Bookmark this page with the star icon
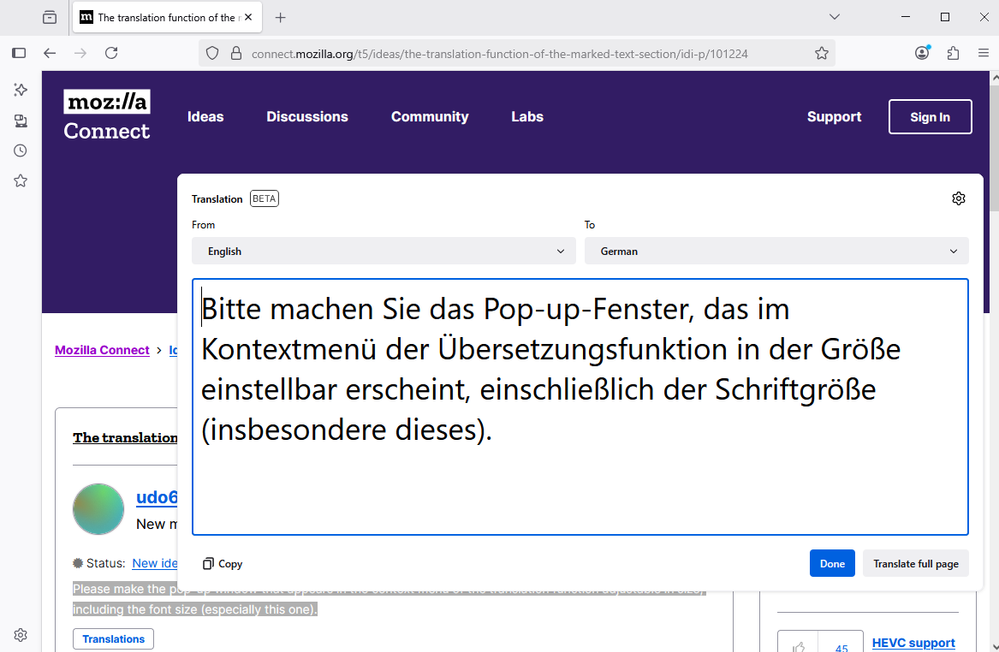Viewport: 999px width, 652px height. tap(821, 53)
